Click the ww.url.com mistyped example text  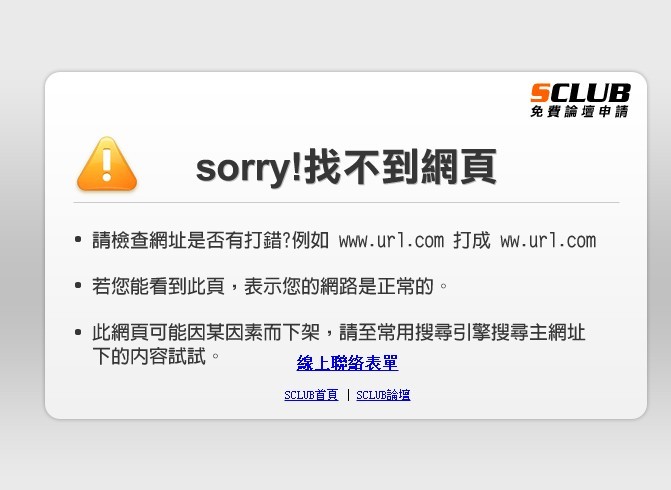click(548, 241)
